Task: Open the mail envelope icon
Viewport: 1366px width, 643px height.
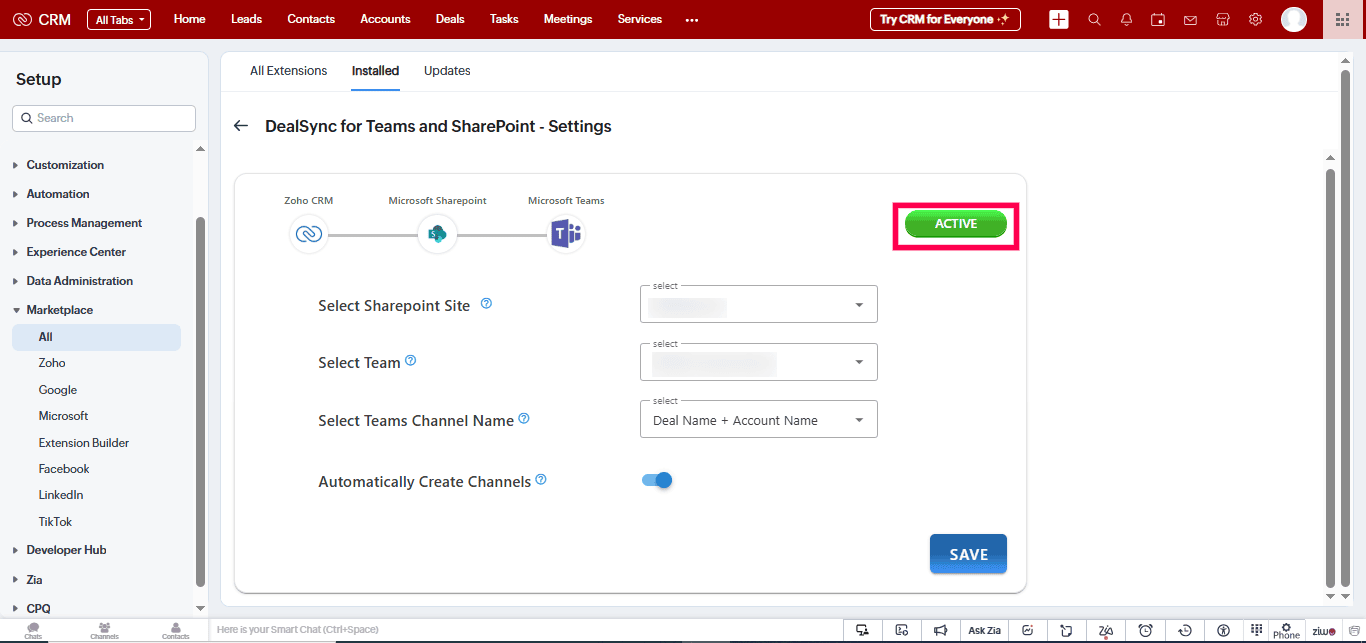Action: click(1190, 19)
